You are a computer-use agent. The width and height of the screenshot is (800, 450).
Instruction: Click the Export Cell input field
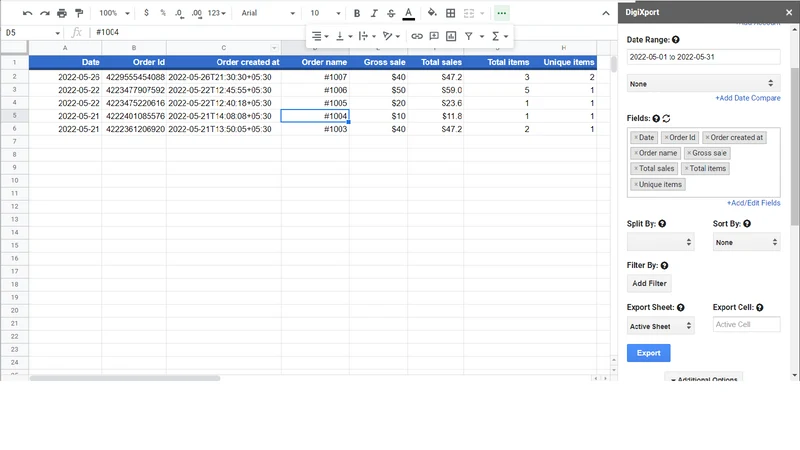click(x=746, y=324)
